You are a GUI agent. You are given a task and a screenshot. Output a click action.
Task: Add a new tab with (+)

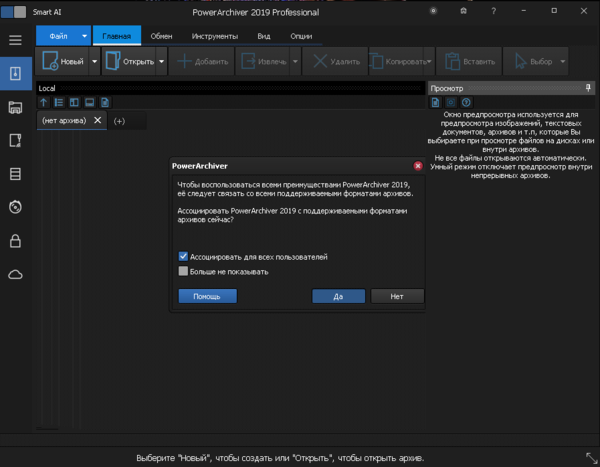tap(119, 121)
